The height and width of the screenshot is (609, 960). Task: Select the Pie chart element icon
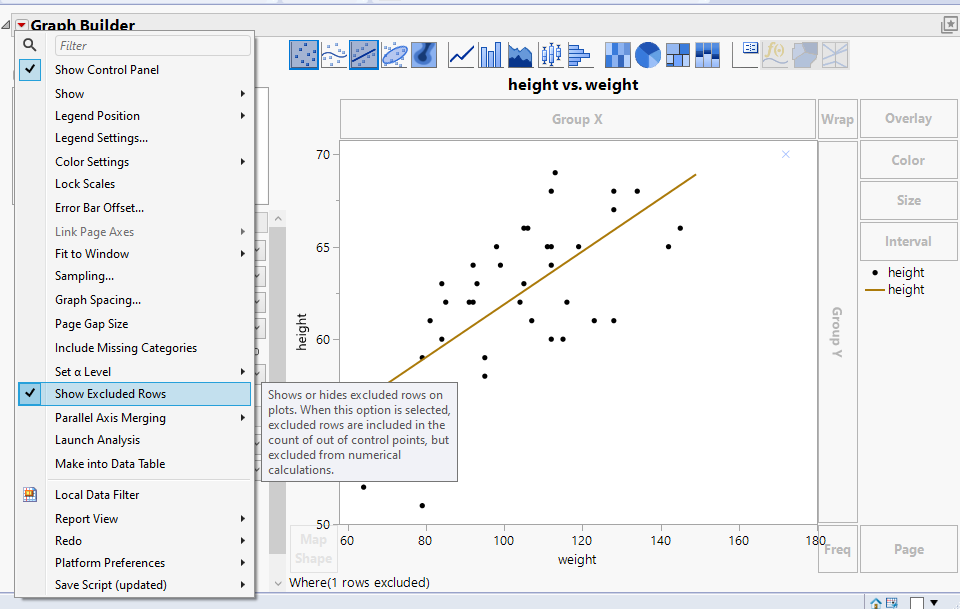pos(647,55)
